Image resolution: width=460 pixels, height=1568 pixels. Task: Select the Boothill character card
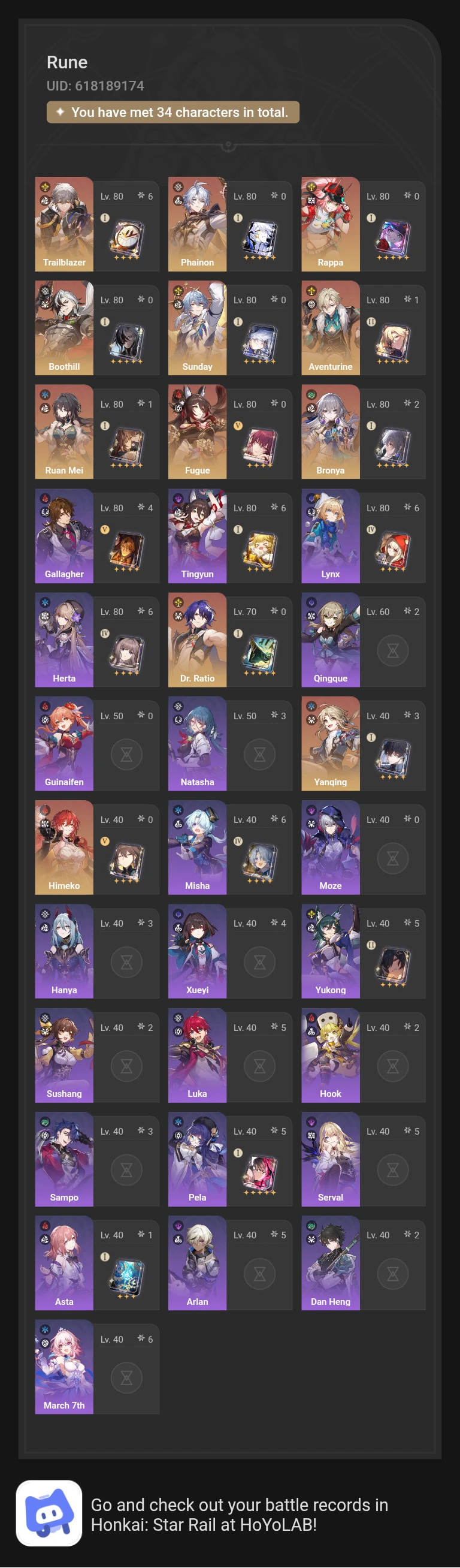(x=98, y=327)
